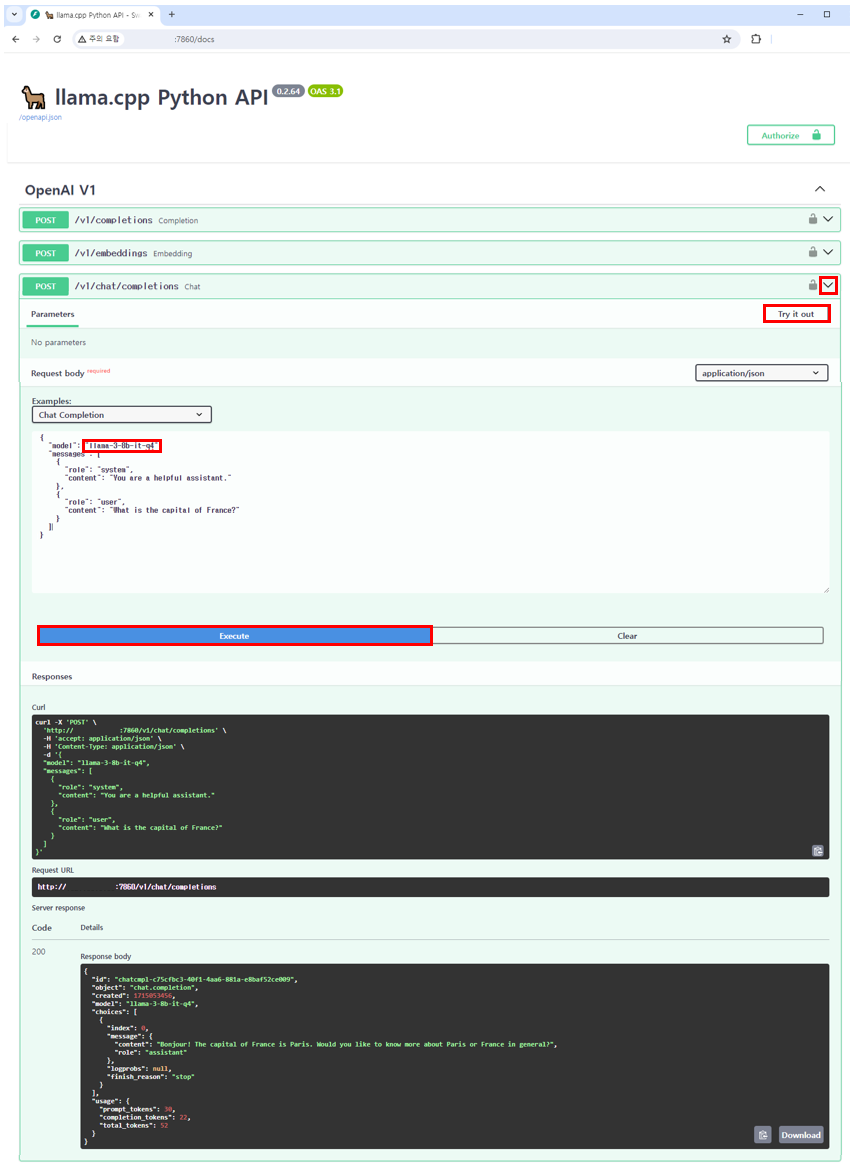Click the 200 response code

pyautogui.click(x=39, y=952)
